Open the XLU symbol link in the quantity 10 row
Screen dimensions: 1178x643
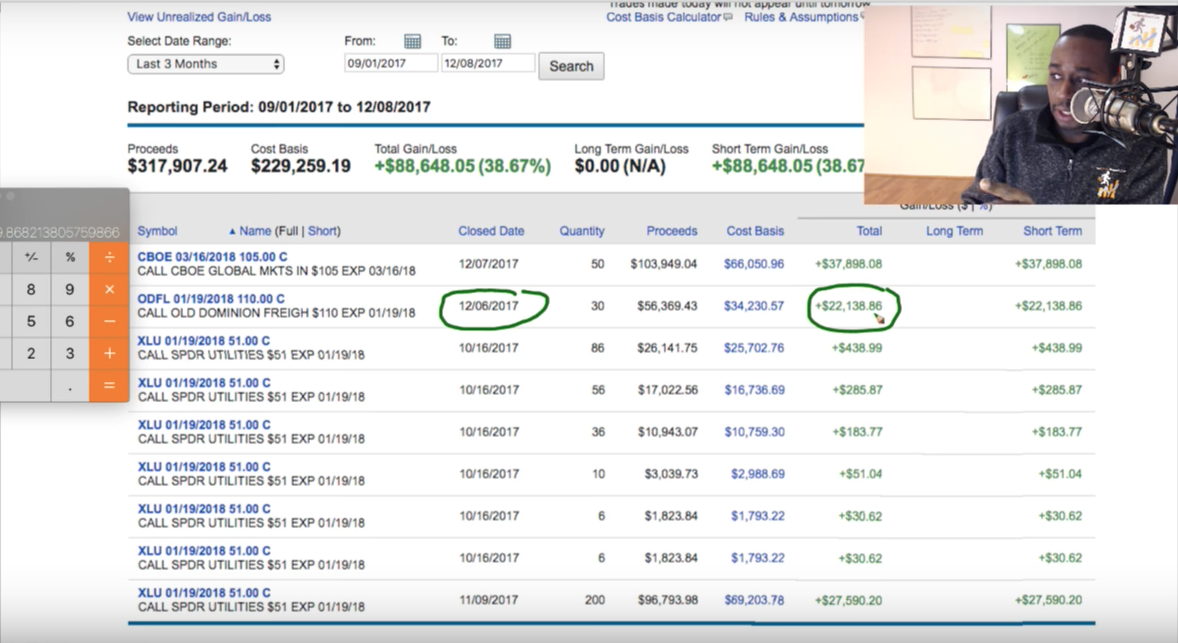point(204,467)
